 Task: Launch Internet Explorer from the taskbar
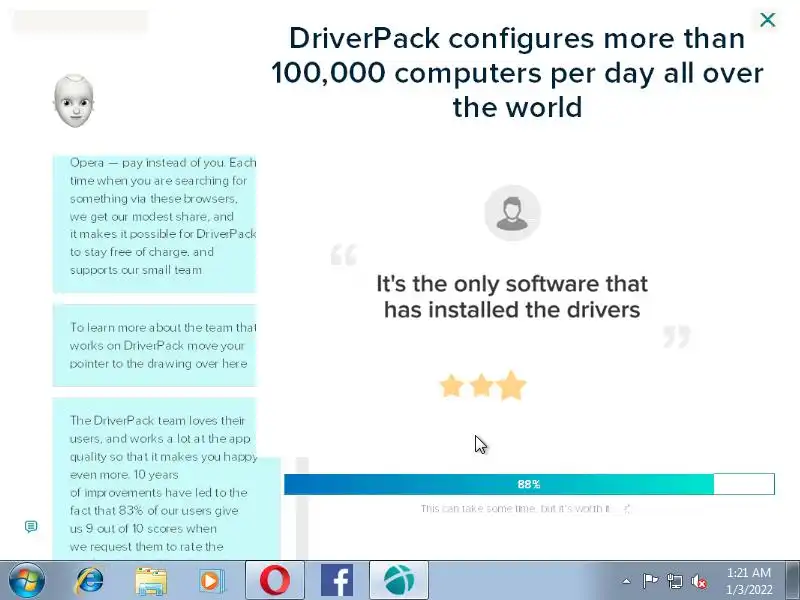point(90,581)
